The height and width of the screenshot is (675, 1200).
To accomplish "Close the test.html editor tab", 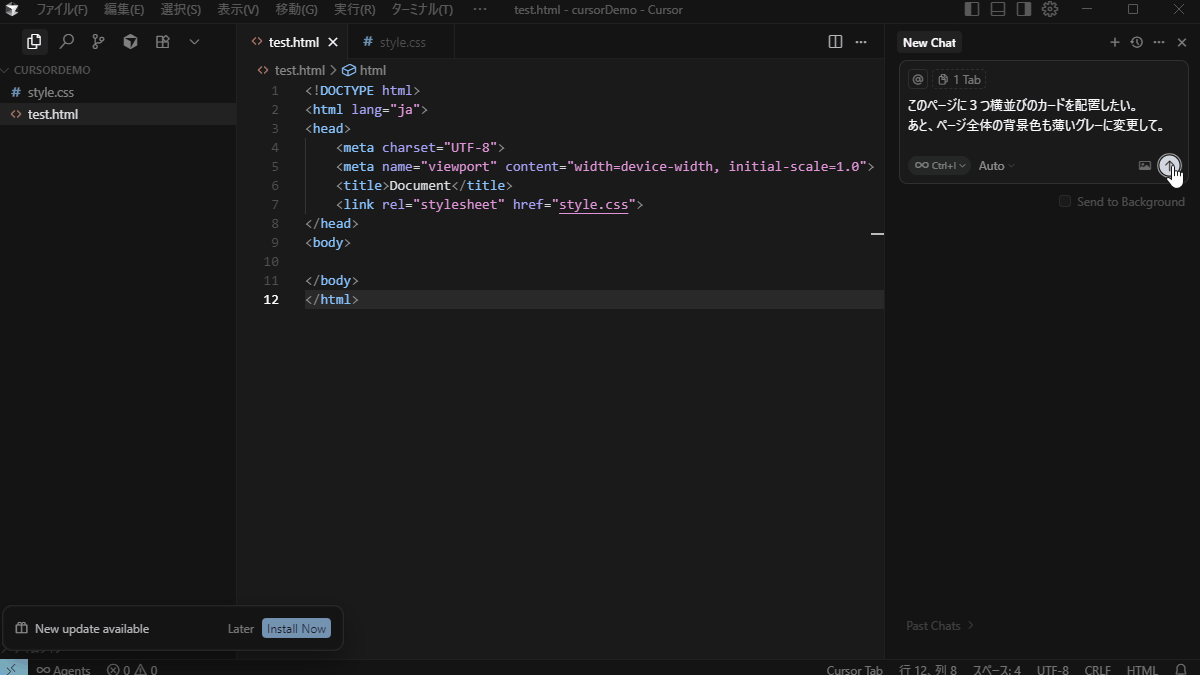I will coord(333,42).
